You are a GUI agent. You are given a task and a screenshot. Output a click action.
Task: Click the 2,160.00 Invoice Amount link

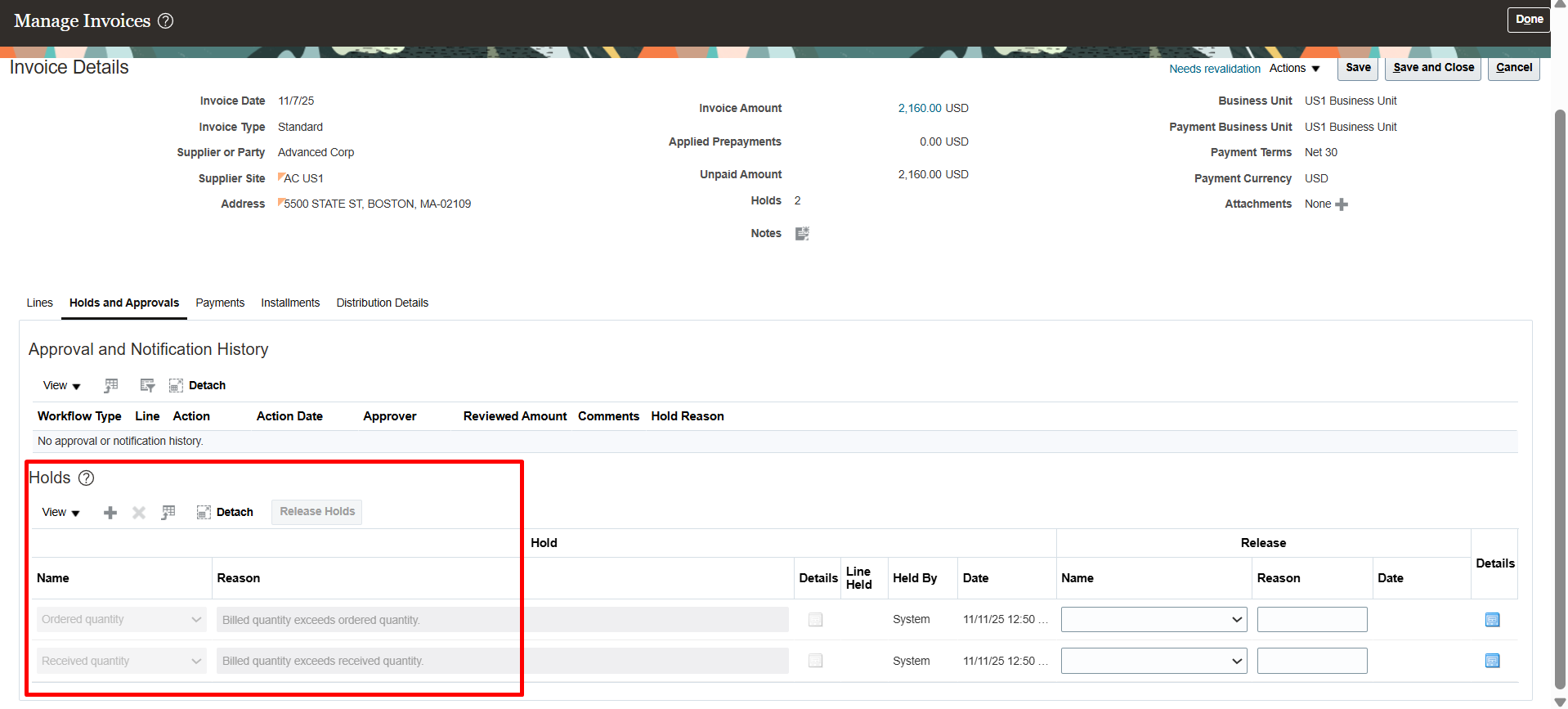tap(920, 108)
